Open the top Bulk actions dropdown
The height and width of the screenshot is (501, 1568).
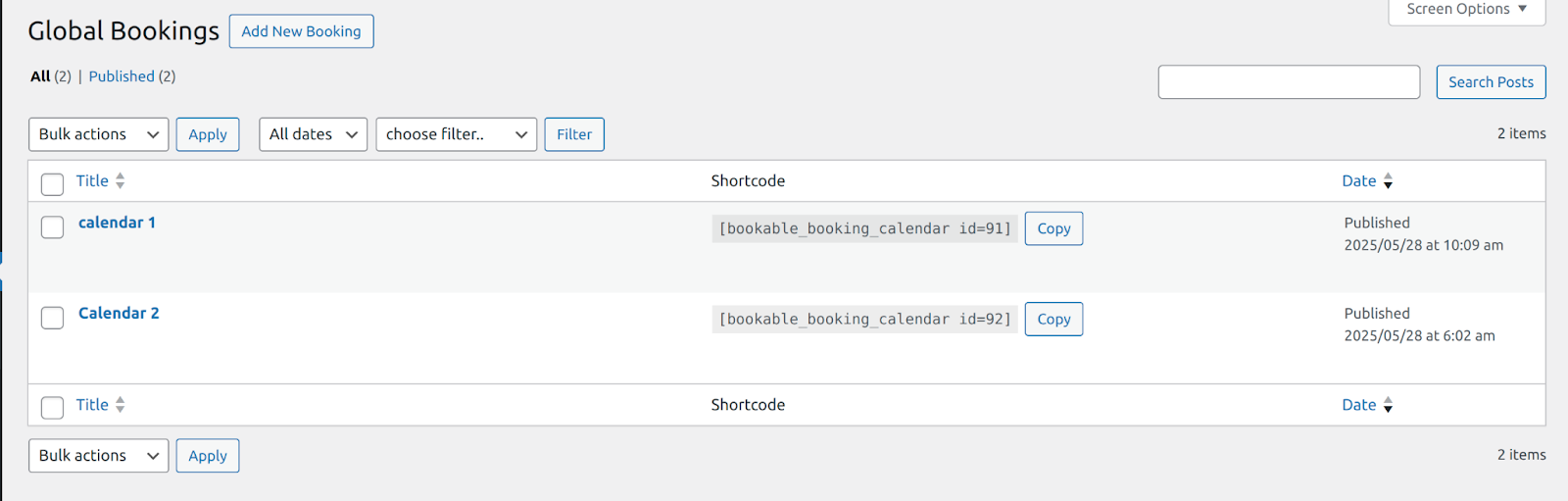click(98, 134)
